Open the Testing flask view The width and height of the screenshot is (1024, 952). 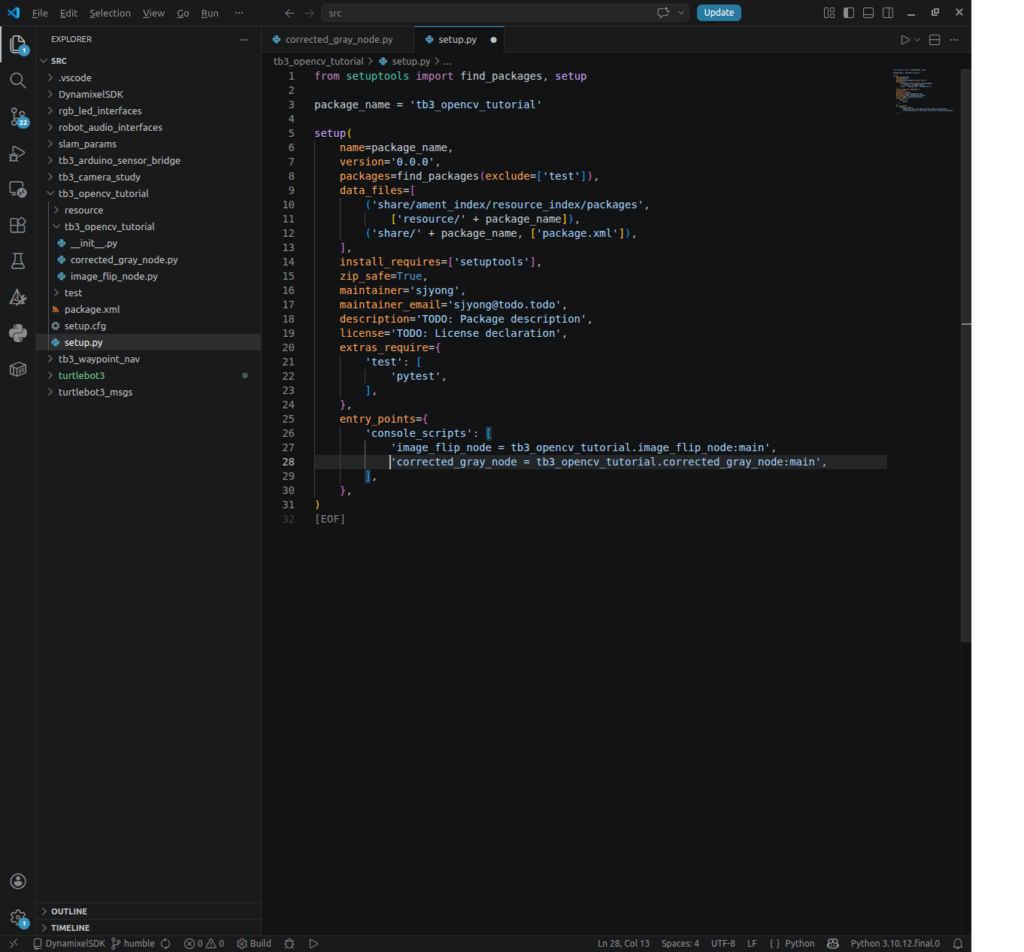tap(18, 261)
